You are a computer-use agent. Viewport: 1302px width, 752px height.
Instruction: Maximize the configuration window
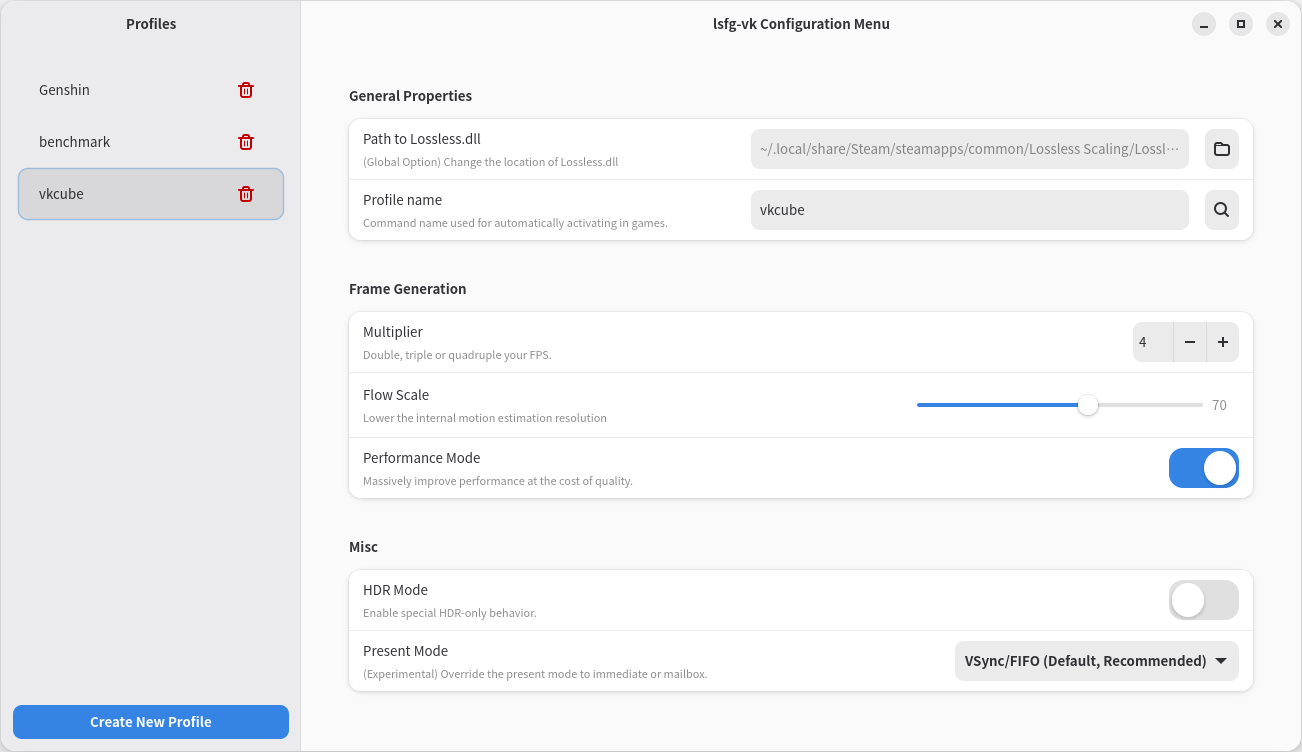pos(1240,24)
